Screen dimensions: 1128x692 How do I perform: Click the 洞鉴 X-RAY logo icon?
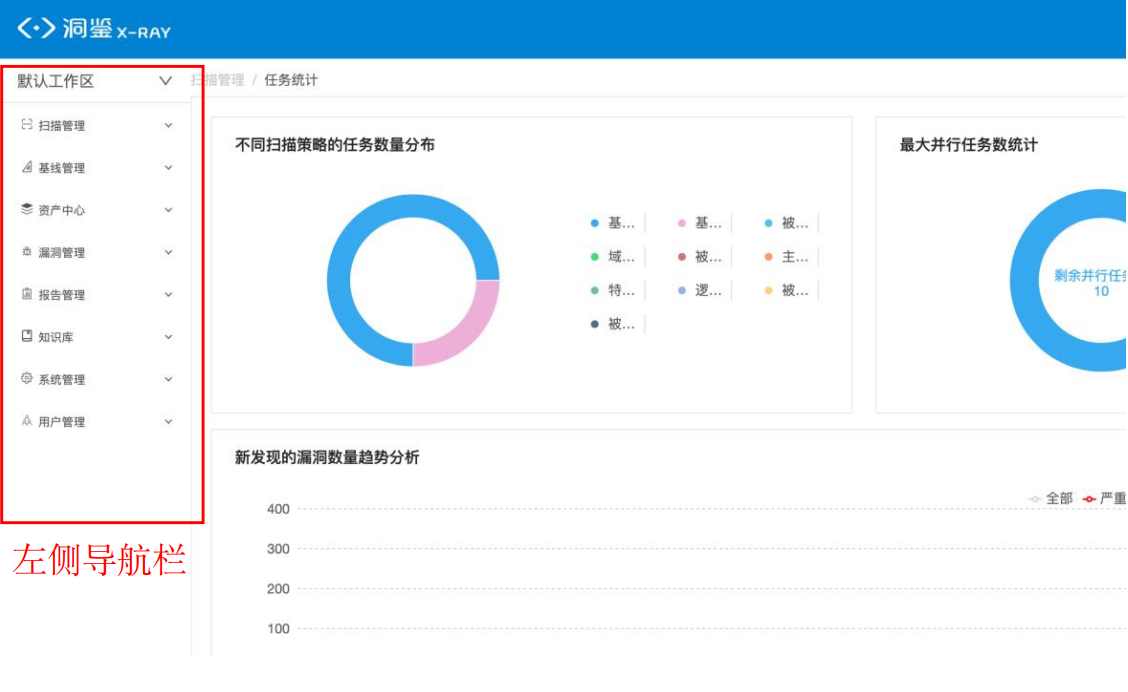(x=36, y=28)
